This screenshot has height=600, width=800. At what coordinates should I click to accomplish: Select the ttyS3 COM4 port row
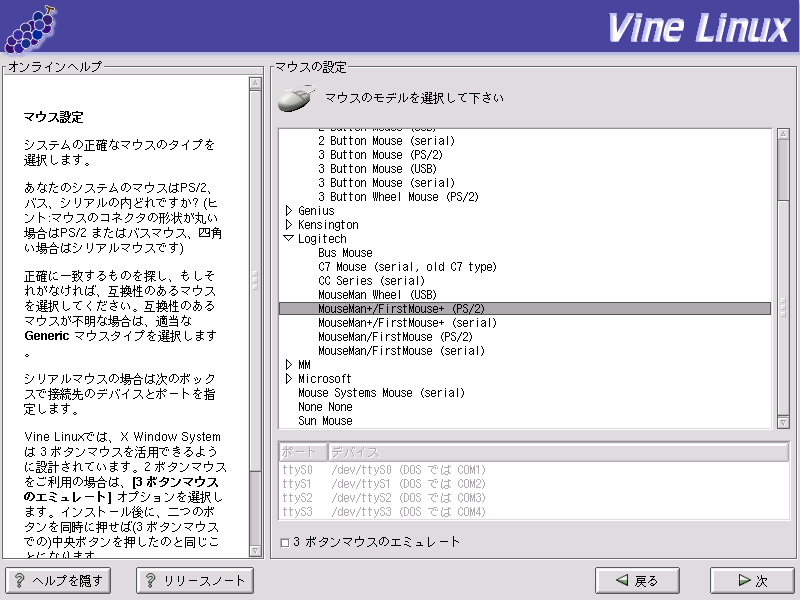[534, 512]
